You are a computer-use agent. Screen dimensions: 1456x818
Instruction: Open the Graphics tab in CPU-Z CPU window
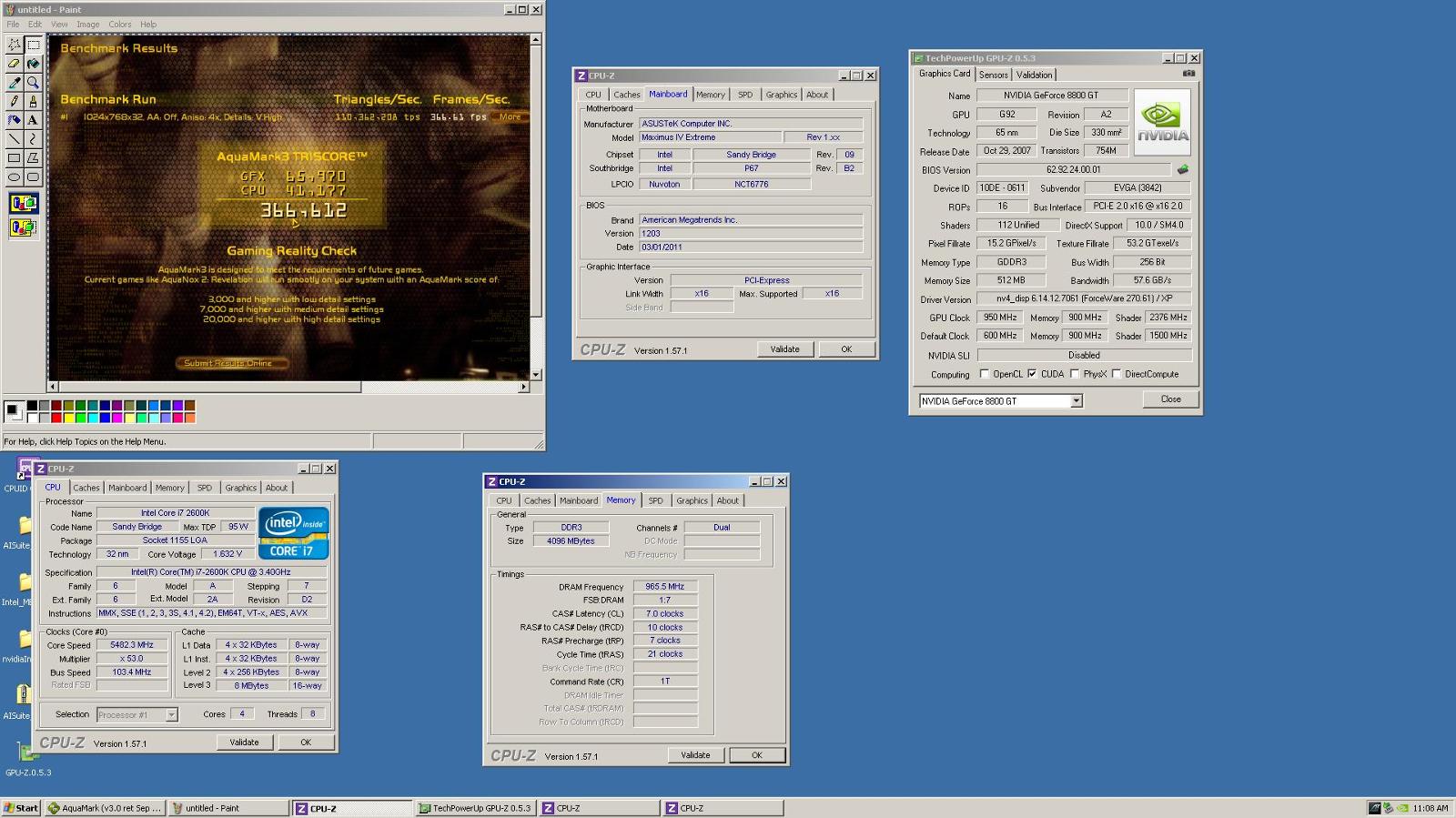coord(241,488)
